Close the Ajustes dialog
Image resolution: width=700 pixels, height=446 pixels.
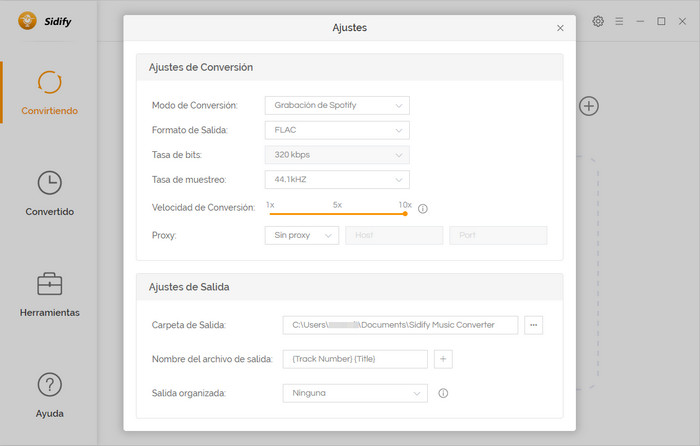click(560, 28)
